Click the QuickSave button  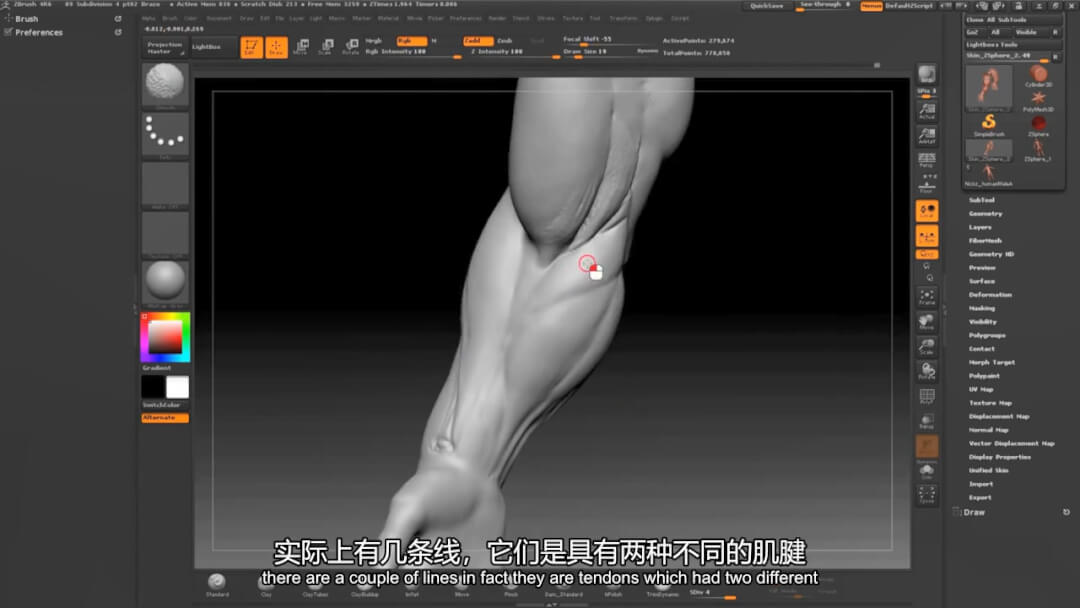(x=767, y=6)
